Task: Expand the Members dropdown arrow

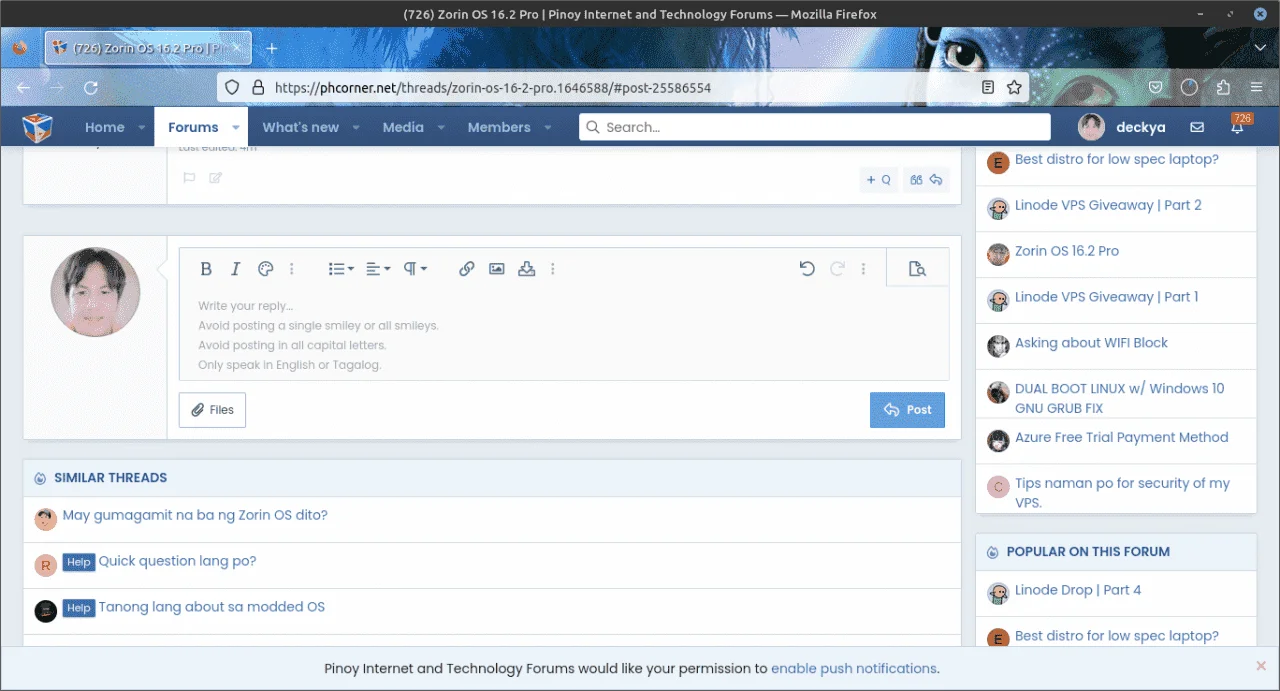Action: [x=548, y=127]
